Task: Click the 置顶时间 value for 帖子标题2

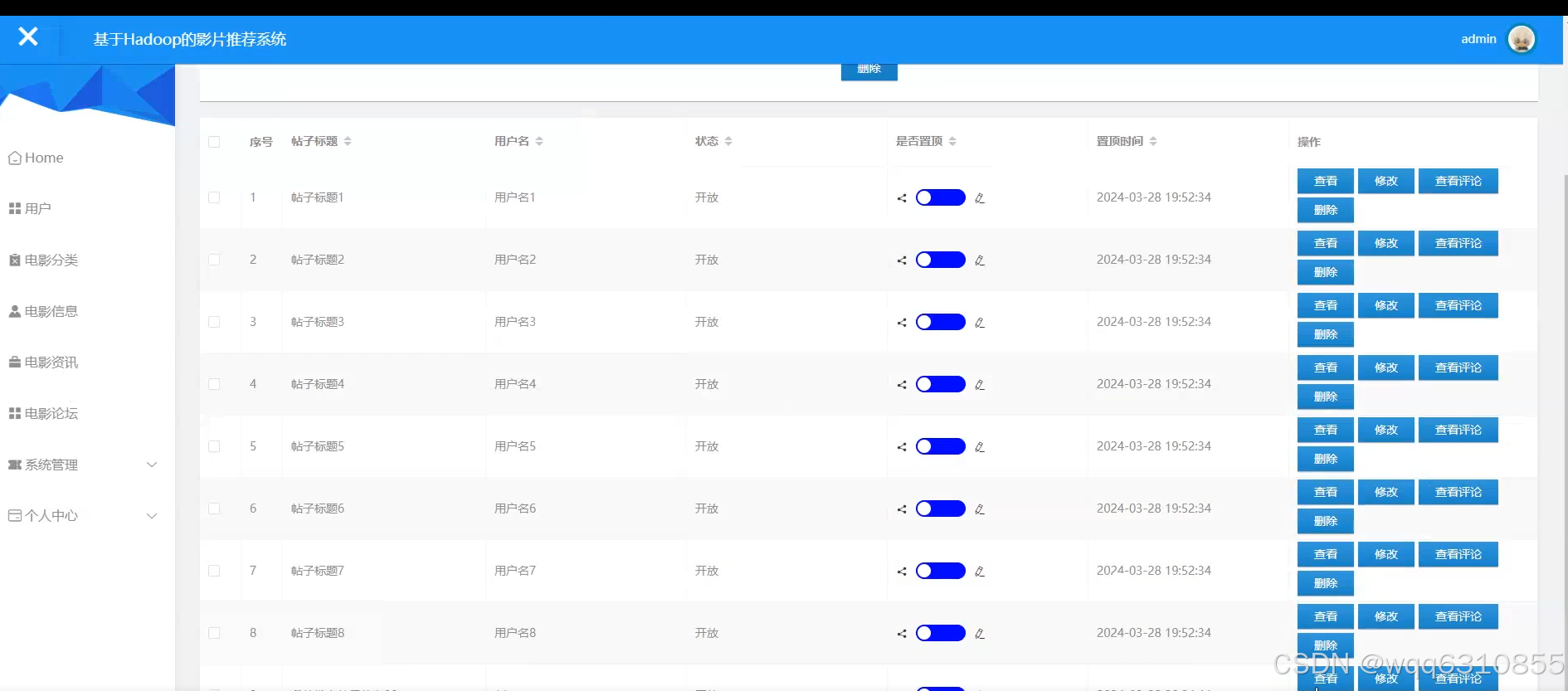Action: [1154, 260]
